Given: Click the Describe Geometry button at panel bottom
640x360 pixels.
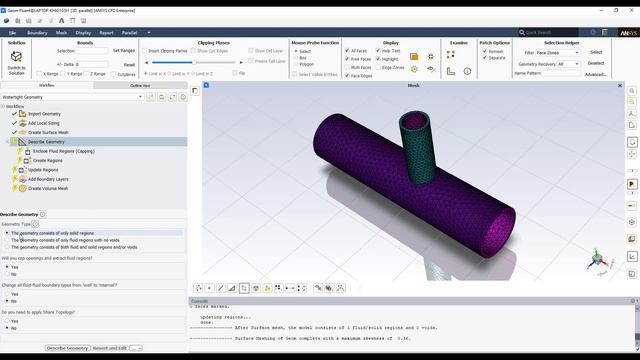Looking at the screenshot, I should point(67,348).
